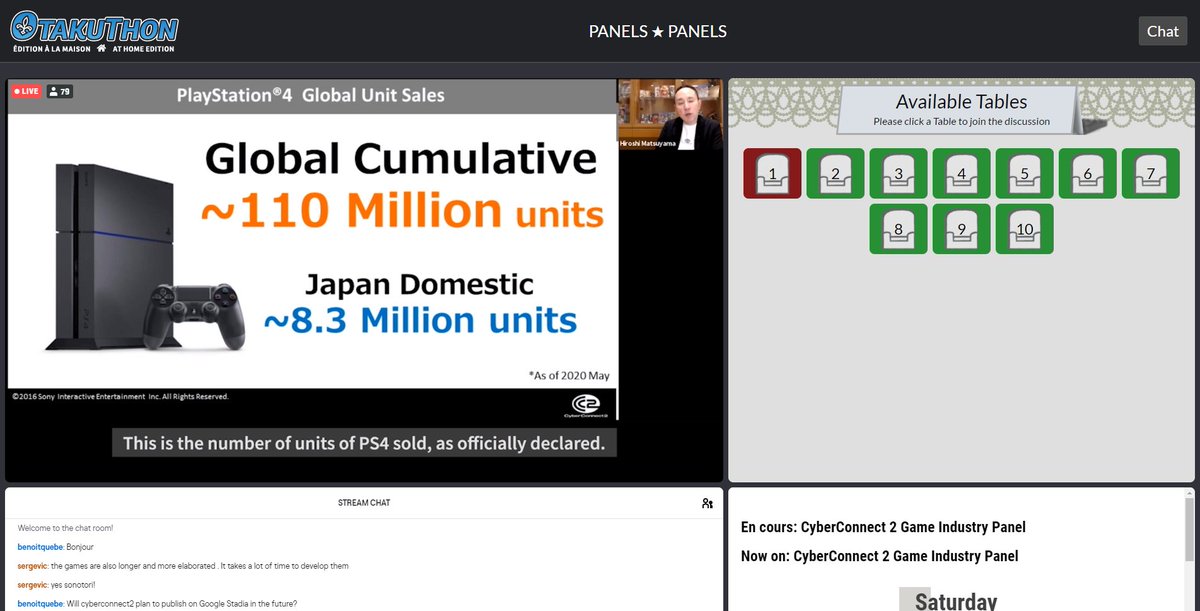The width and height of the screenshot is (1200, 611).
Task: Select the Table 4 chair icon
Action: pyautogui.click(x=961, y=173)
